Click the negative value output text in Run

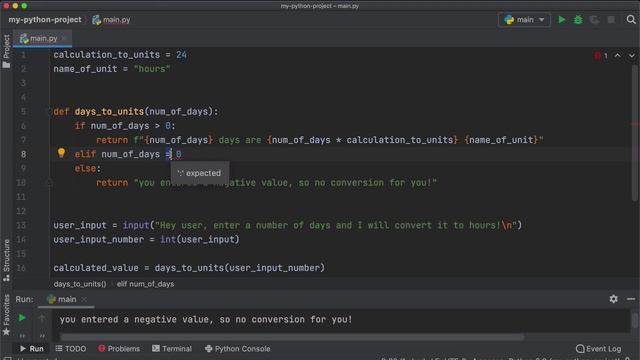tap(206, 320)
